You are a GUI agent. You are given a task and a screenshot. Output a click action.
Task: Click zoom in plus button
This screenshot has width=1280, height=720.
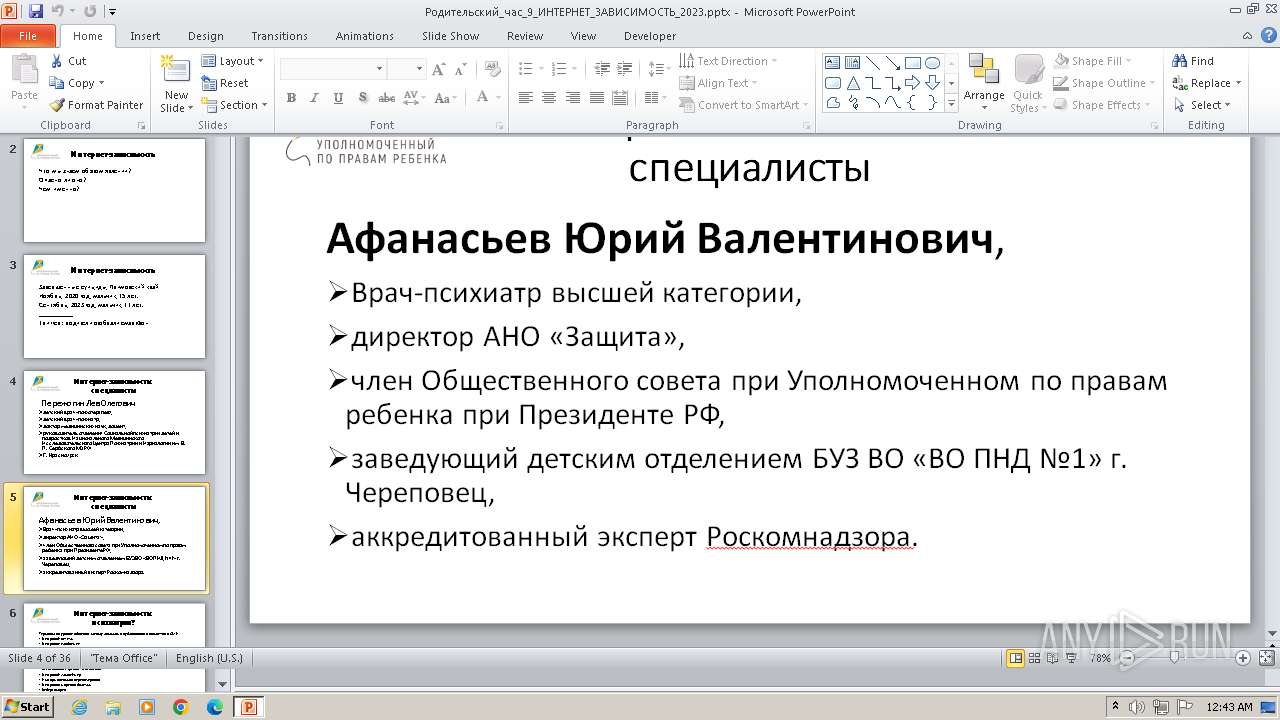(x=1243, y=658)
